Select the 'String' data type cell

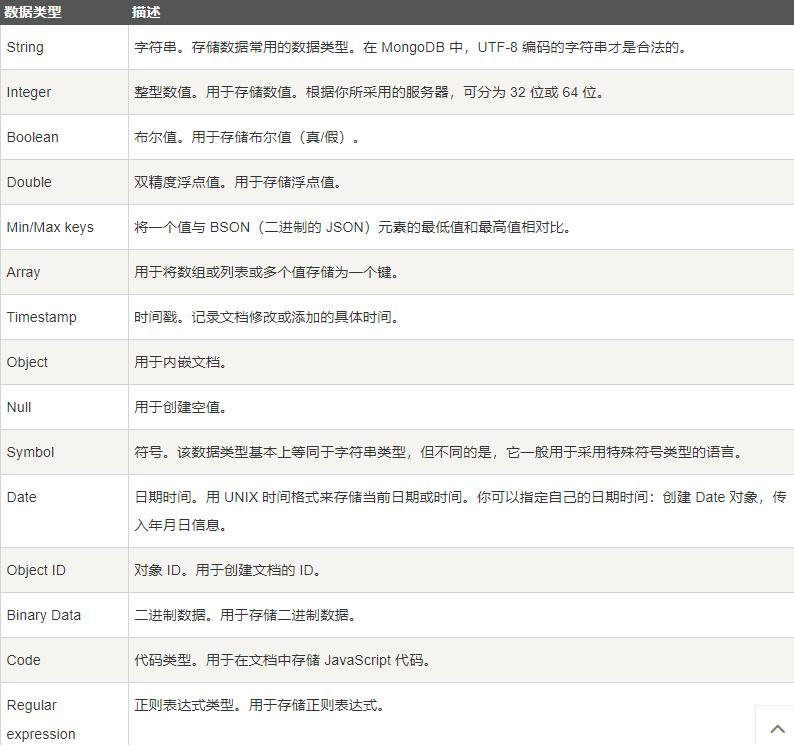pyautogui.click(x=64, y=47)
